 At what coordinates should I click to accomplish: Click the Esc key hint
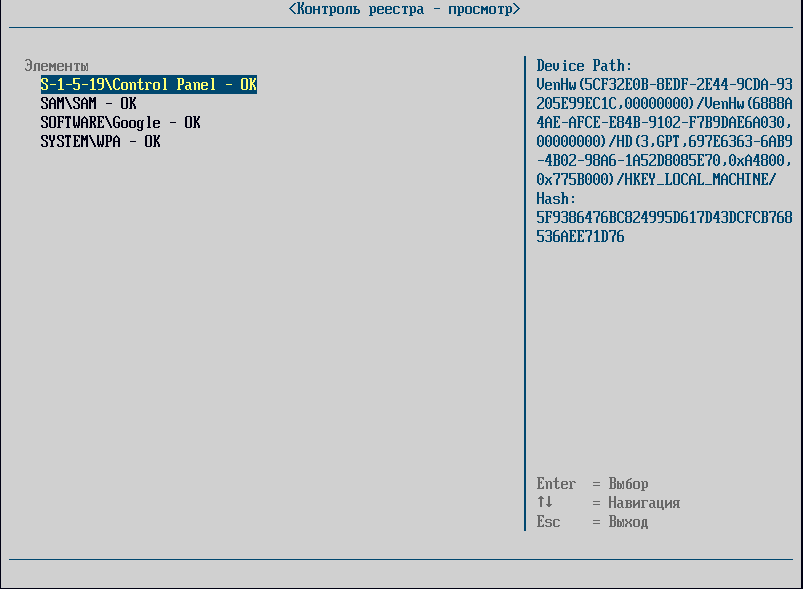pos(548,522)
